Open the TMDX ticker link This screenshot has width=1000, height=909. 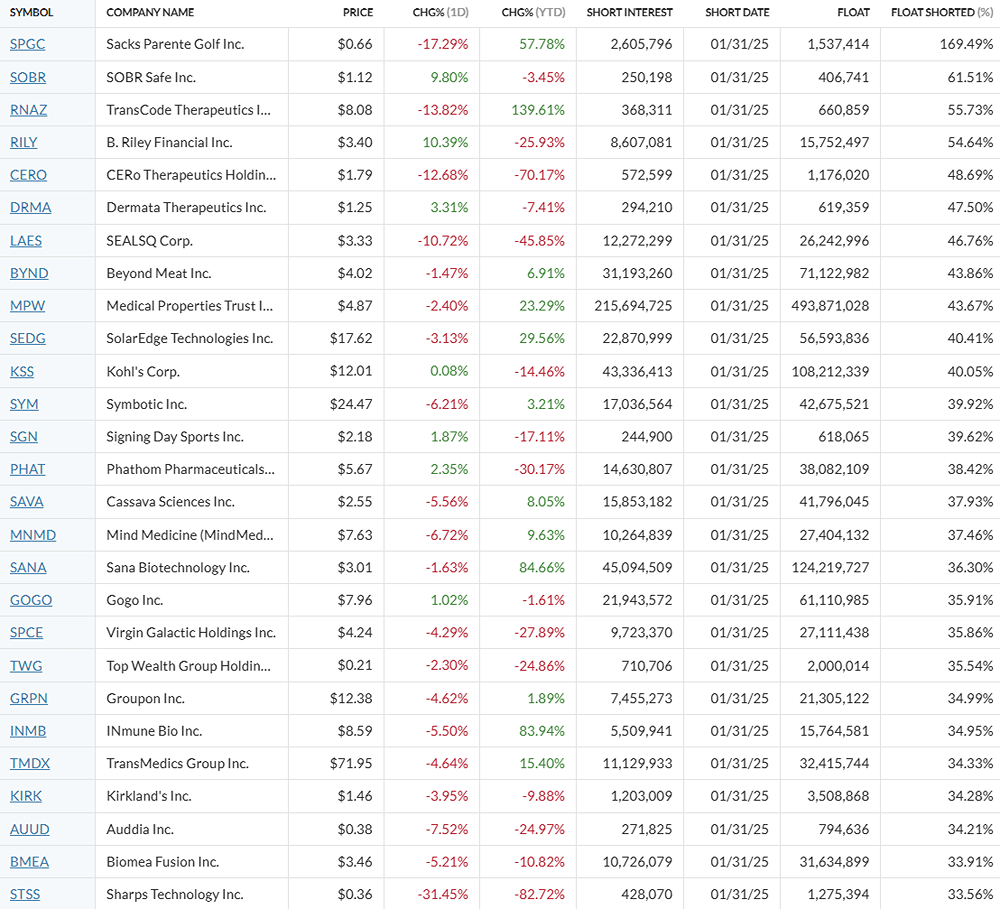[30, 763]
